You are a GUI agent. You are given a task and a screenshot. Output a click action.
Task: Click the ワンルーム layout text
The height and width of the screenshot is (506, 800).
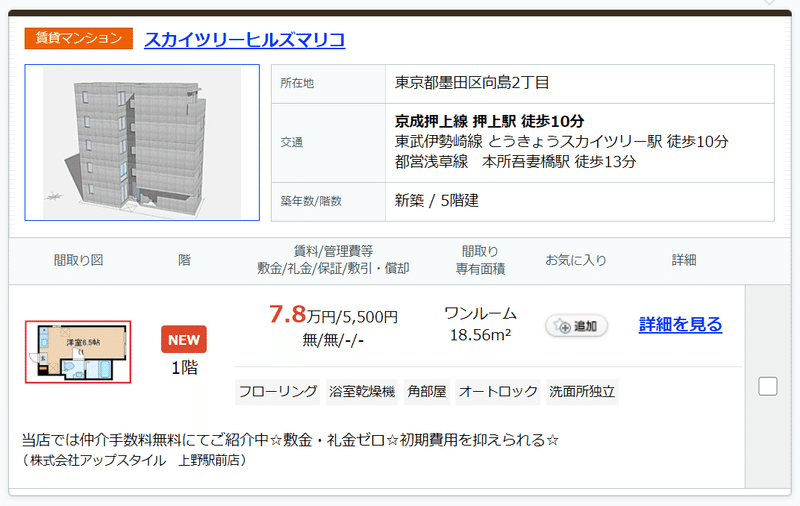tap(480, 313)
